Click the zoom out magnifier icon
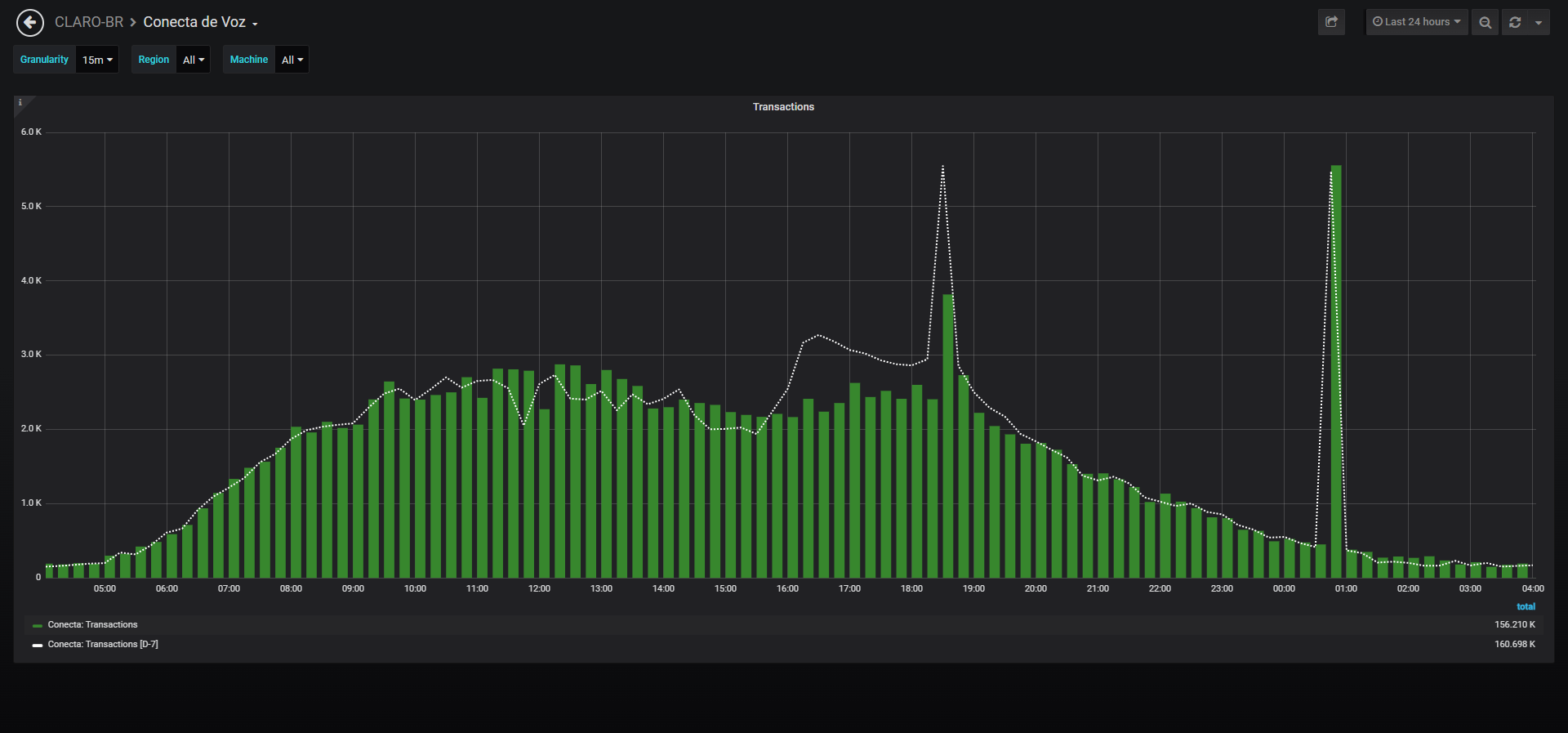Screen dimensions: 1568x733 (x=1485, y=22)
